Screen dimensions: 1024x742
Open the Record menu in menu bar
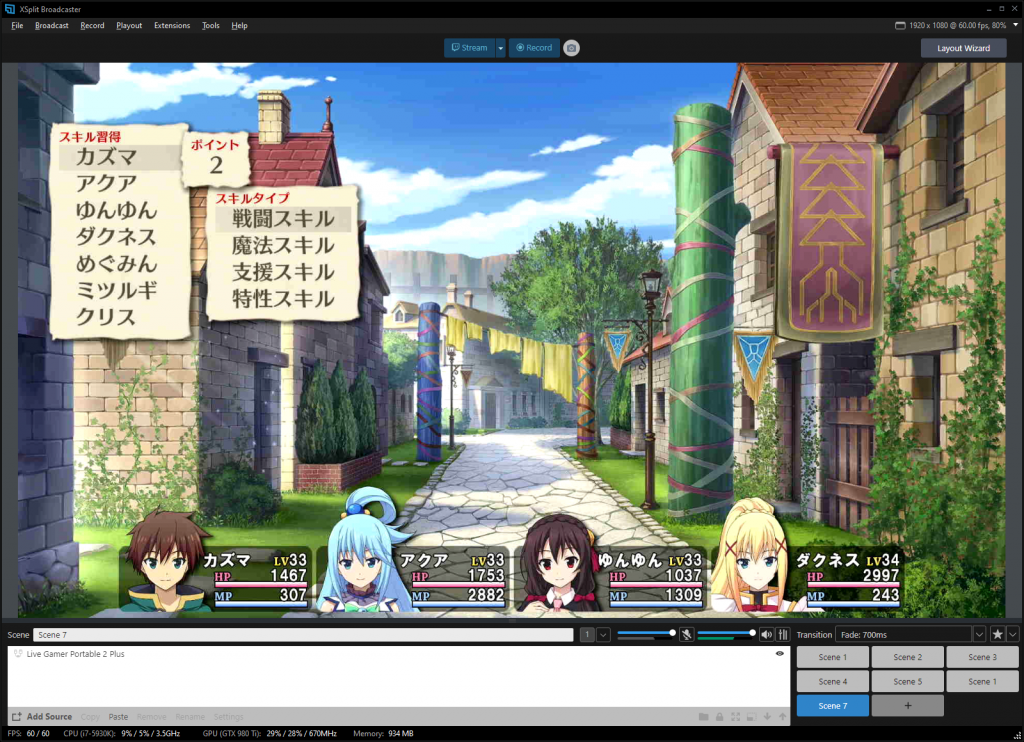(x=92, y=25)
